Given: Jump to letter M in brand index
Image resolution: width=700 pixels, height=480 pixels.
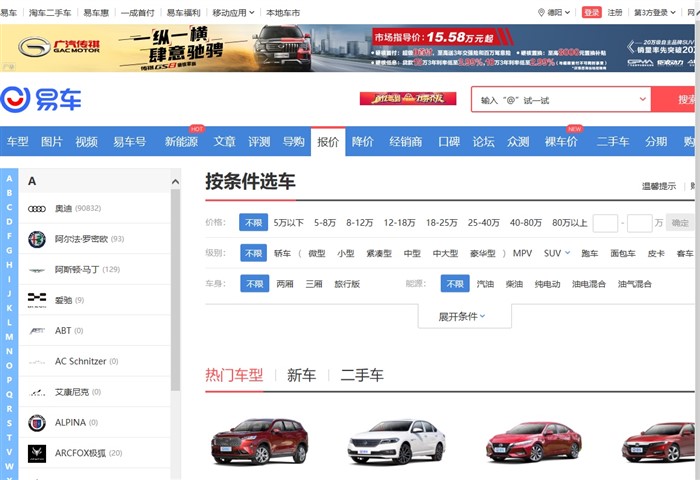Looking at the screenshot, I should (9, 337).
